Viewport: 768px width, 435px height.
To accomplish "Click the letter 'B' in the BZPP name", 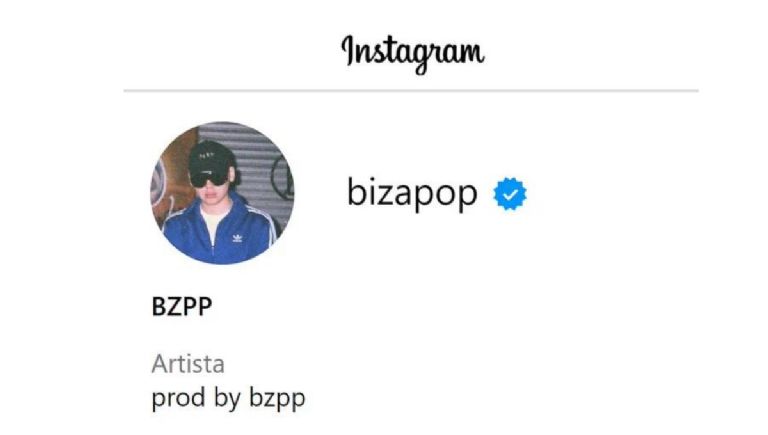I will click(x=158, y=307).
